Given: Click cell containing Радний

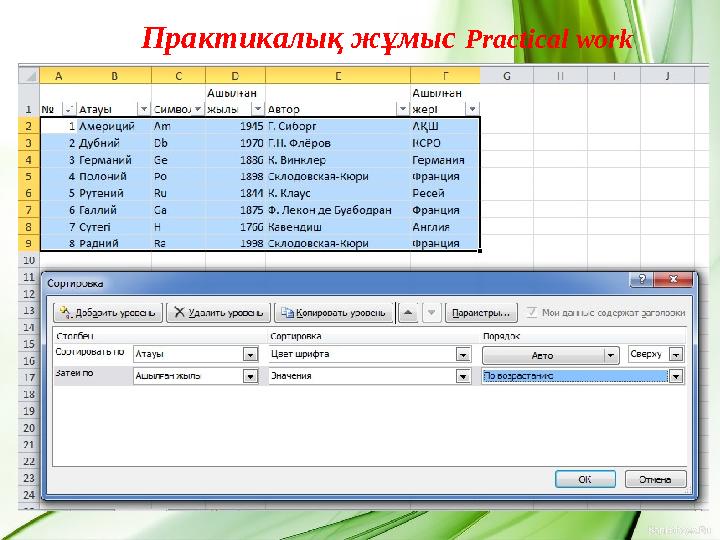Looking at the screenshot, I should (x=114, y=243).
